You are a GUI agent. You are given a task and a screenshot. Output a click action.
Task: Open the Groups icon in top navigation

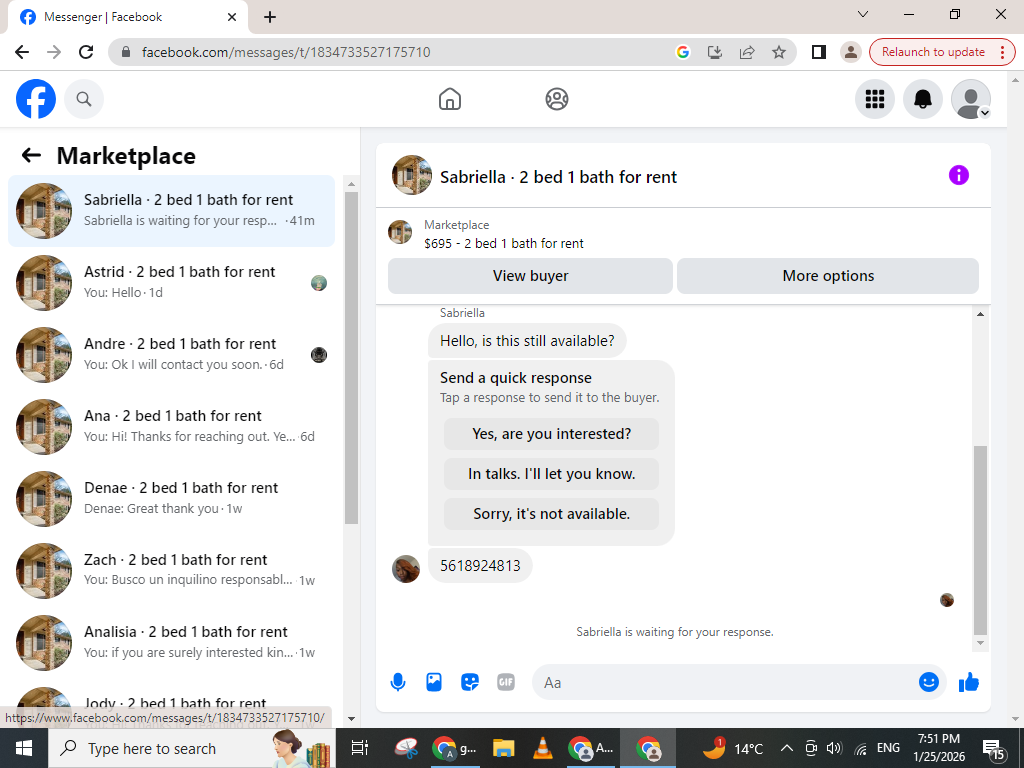pos(556,99)
